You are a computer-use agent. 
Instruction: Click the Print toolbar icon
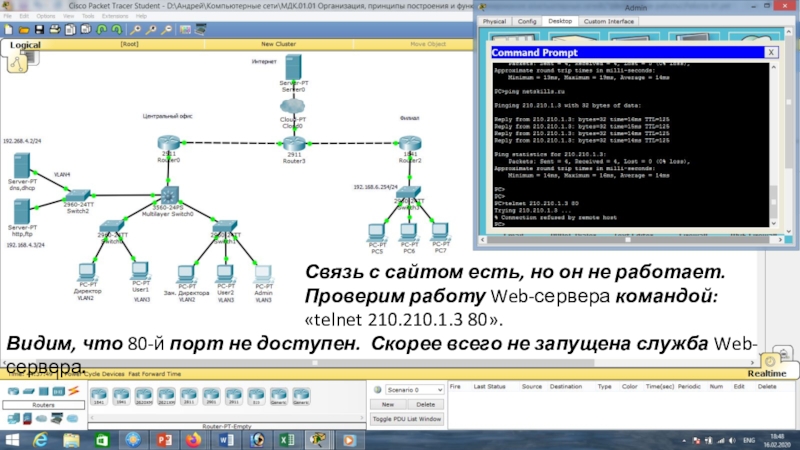click(55, 30)
